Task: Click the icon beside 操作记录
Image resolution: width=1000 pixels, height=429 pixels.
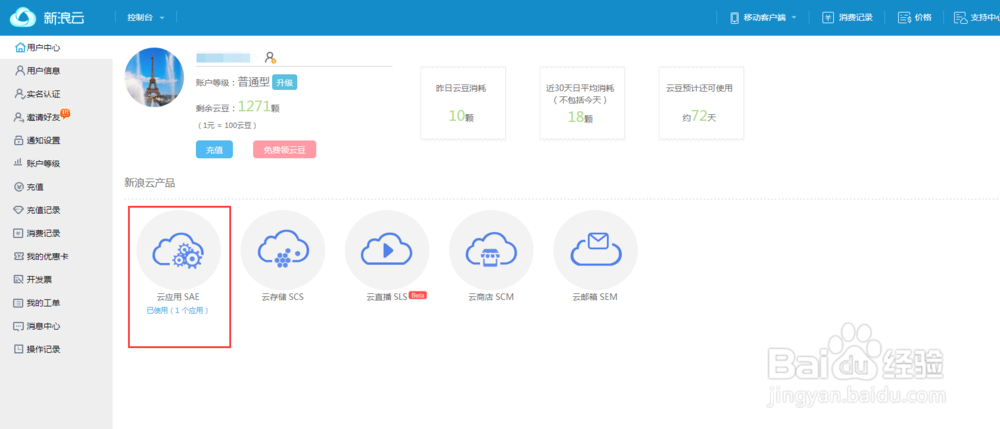Action: [x=19, y=349]
